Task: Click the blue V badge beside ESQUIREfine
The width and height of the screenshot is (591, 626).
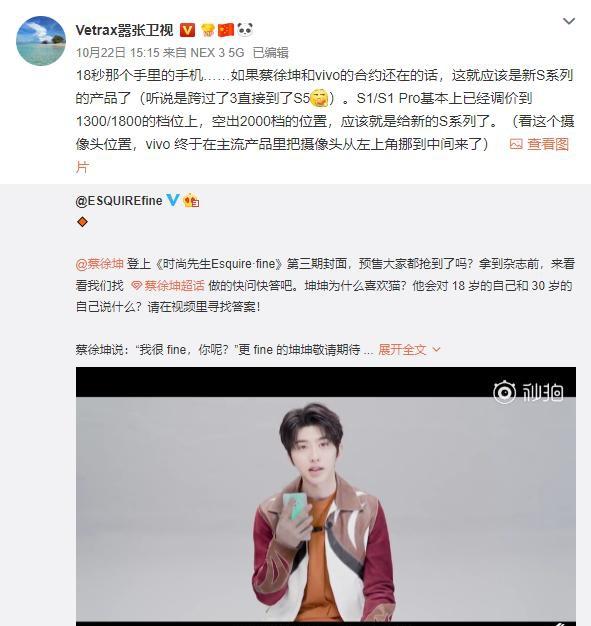Action: coord(173,200)
